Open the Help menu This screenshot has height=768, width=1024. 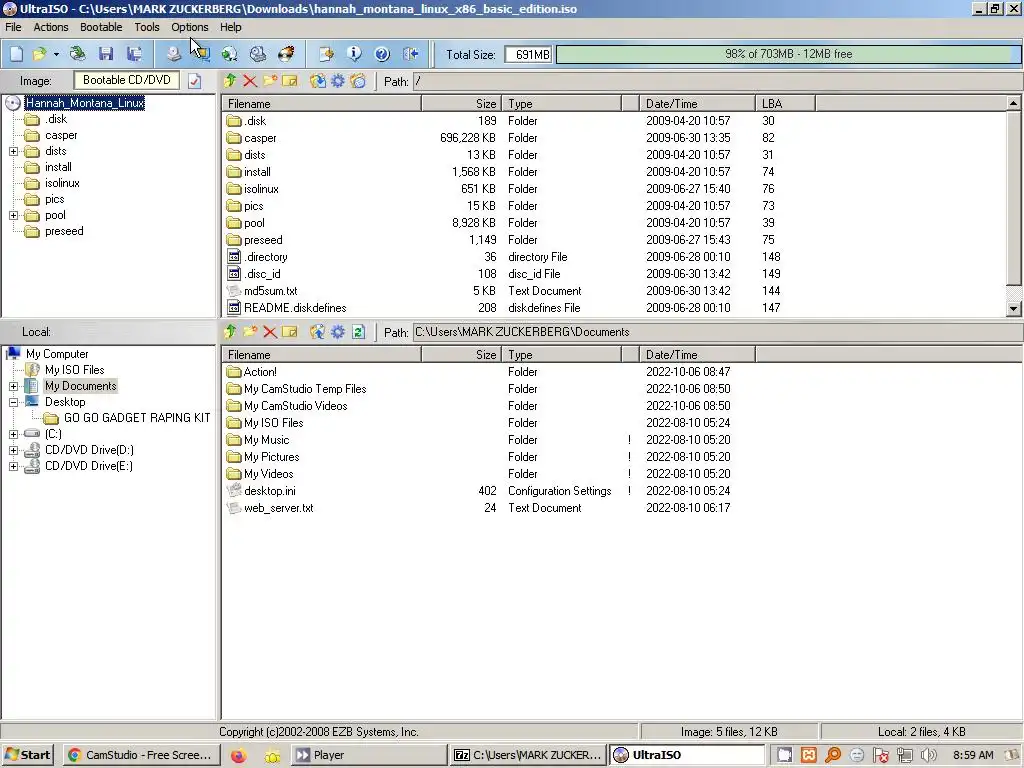(231, 27)
